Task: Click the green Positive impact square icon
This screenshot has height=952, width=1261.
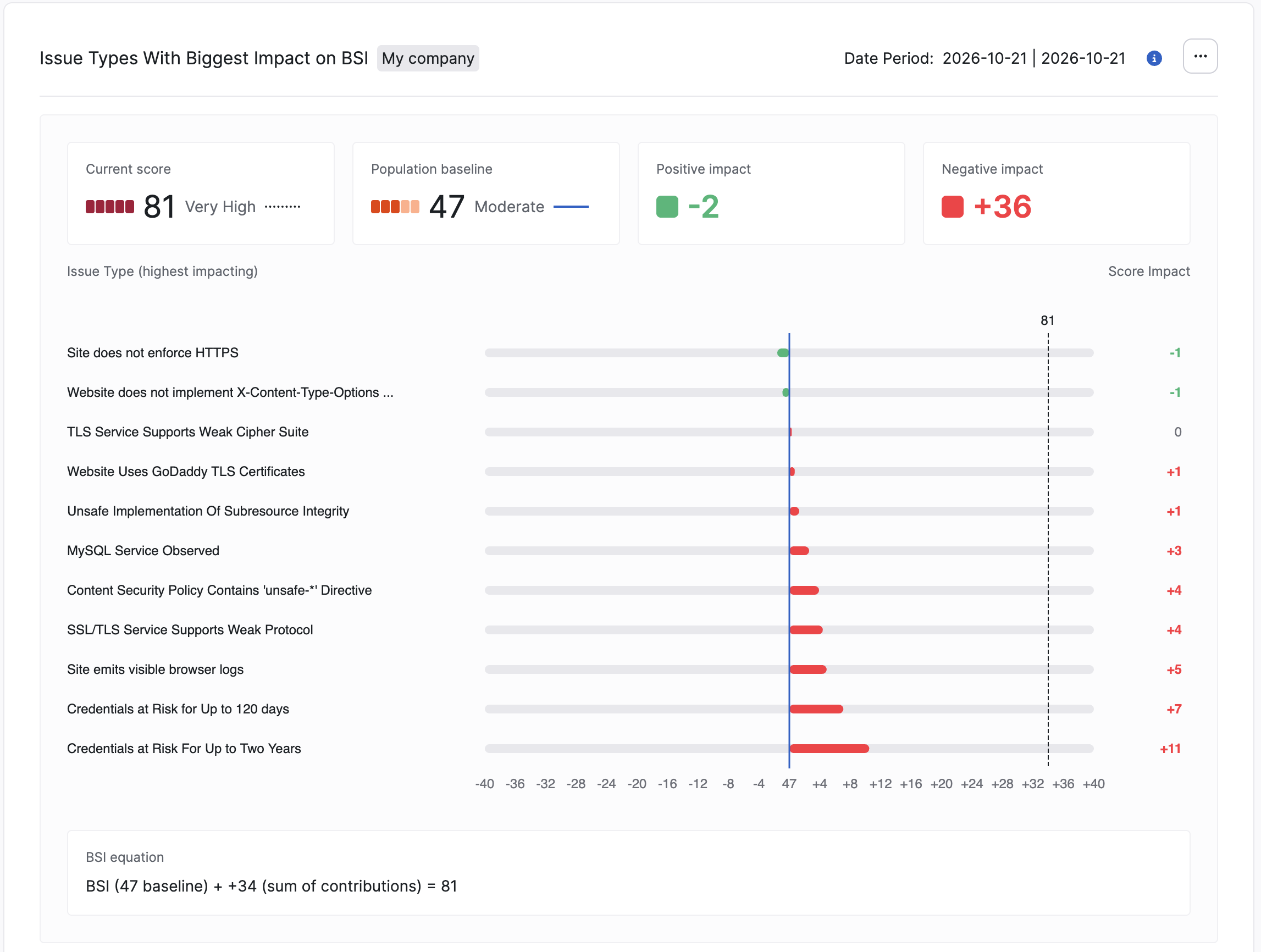Action: [667, 206]
